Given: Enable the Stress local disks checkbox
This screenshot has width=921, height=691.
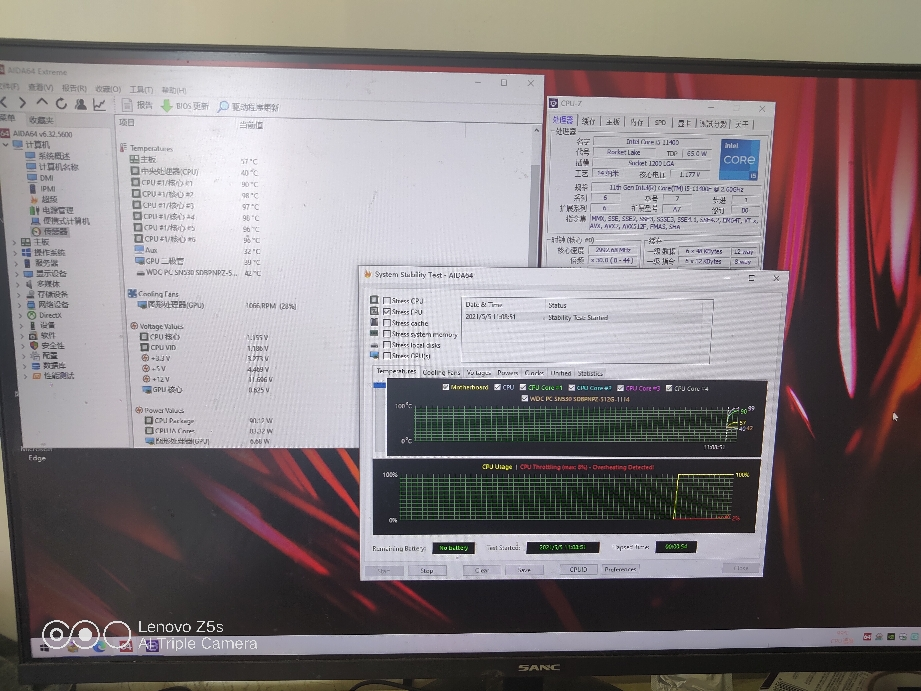Looking at the screenshot, I should click(x=387, y=345).
